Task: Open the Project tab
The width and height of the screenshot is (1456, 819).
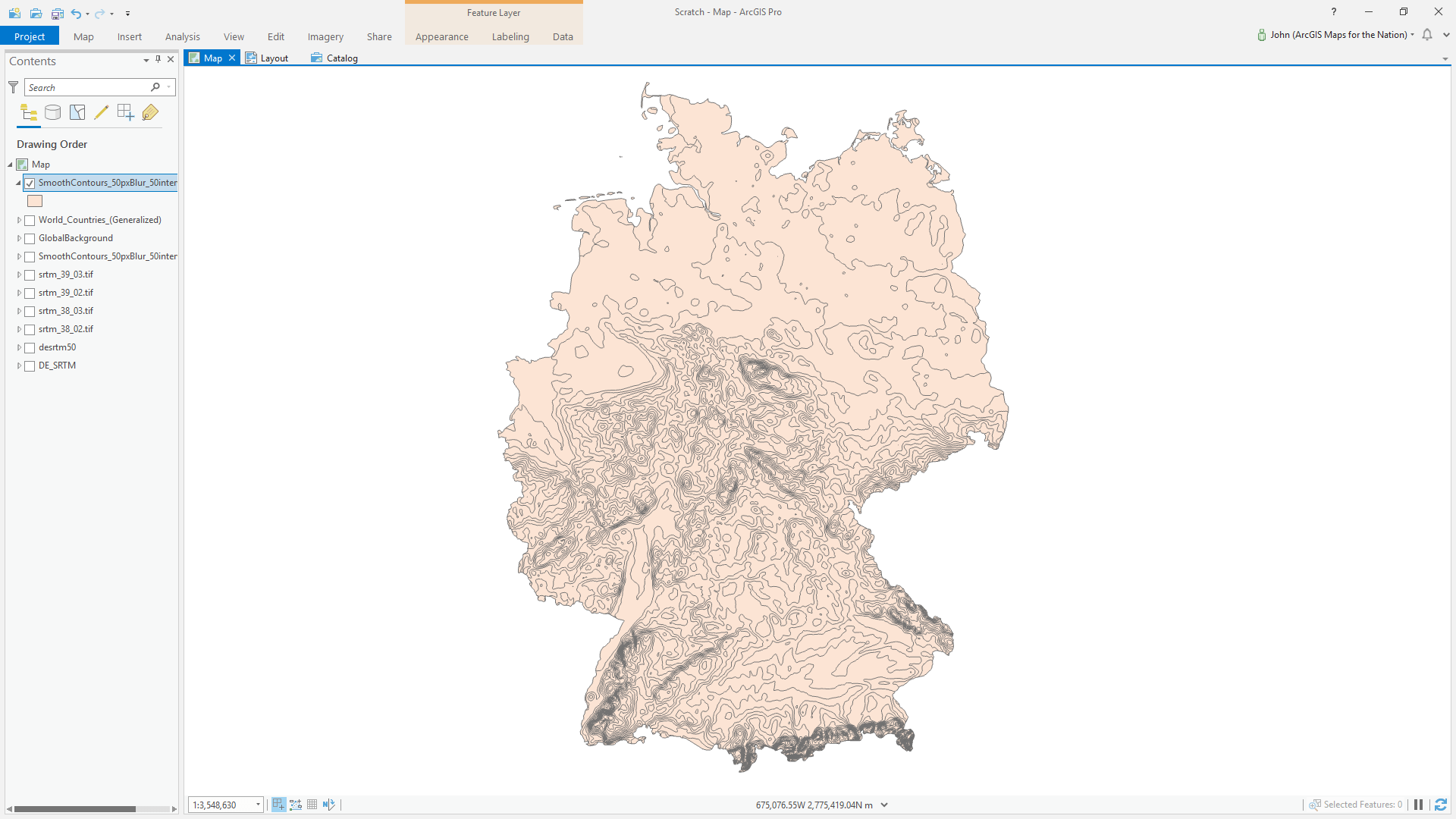Action: [30, 36]
